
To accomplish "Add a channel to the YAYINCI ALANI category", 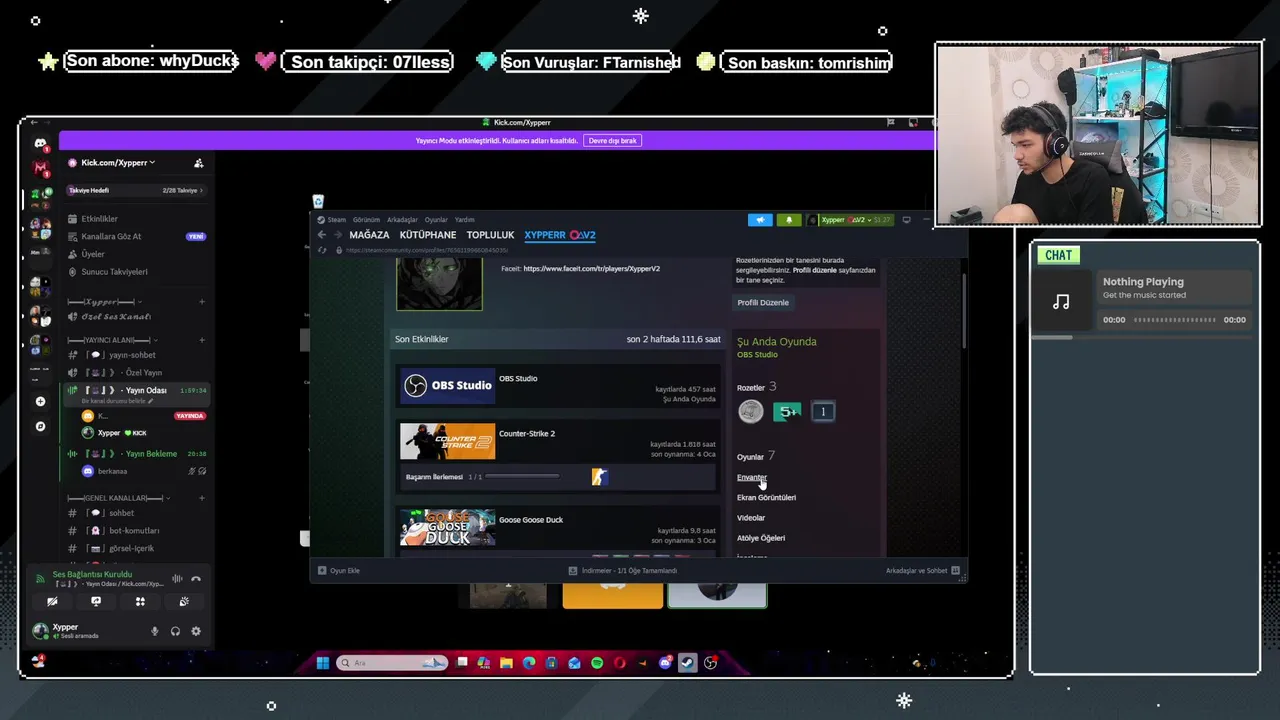I will [202, 340].
